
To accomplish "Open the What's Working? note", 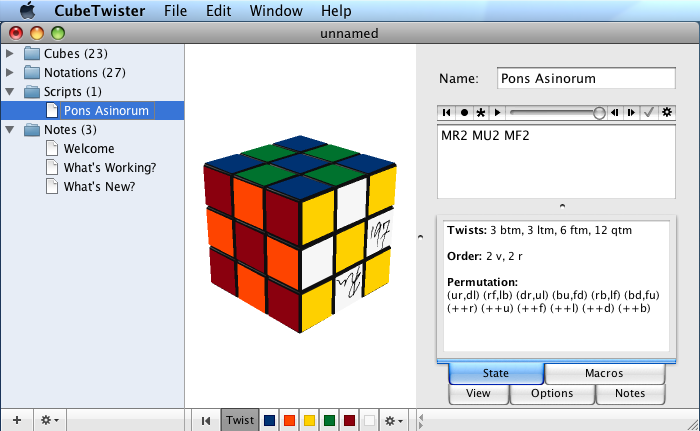I will point(110,167).
